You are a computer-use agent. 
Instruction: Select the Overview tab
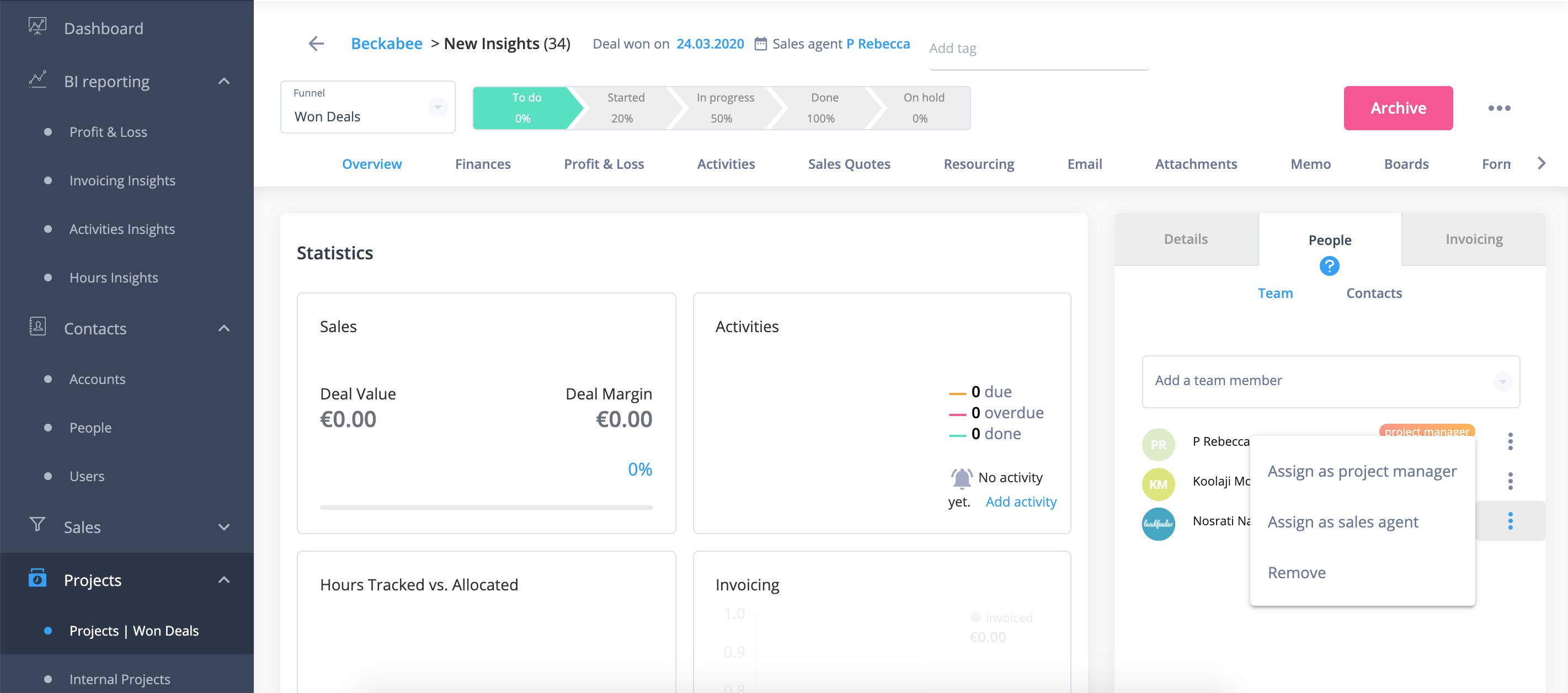371,164
